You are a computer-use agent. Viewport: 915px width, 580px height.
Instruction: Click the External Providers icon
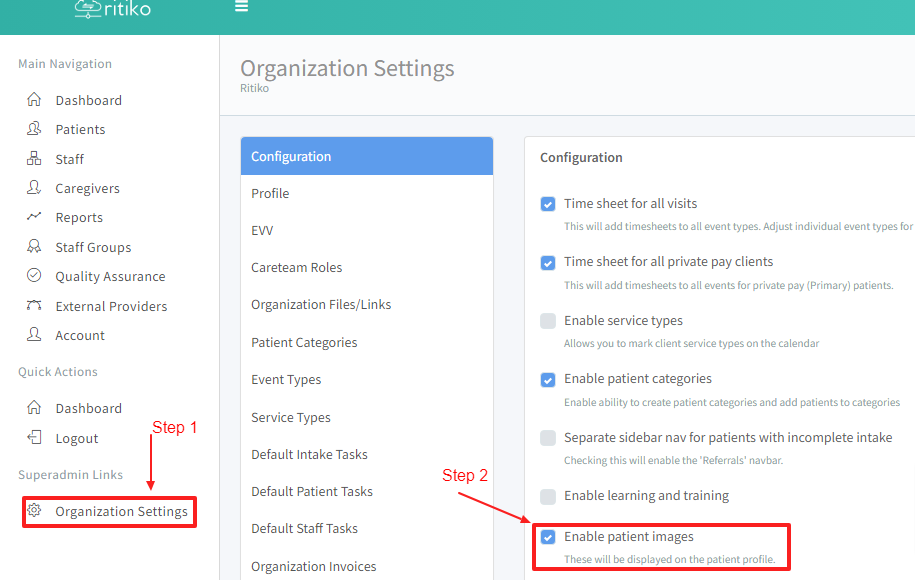click(x=34, y=306)
